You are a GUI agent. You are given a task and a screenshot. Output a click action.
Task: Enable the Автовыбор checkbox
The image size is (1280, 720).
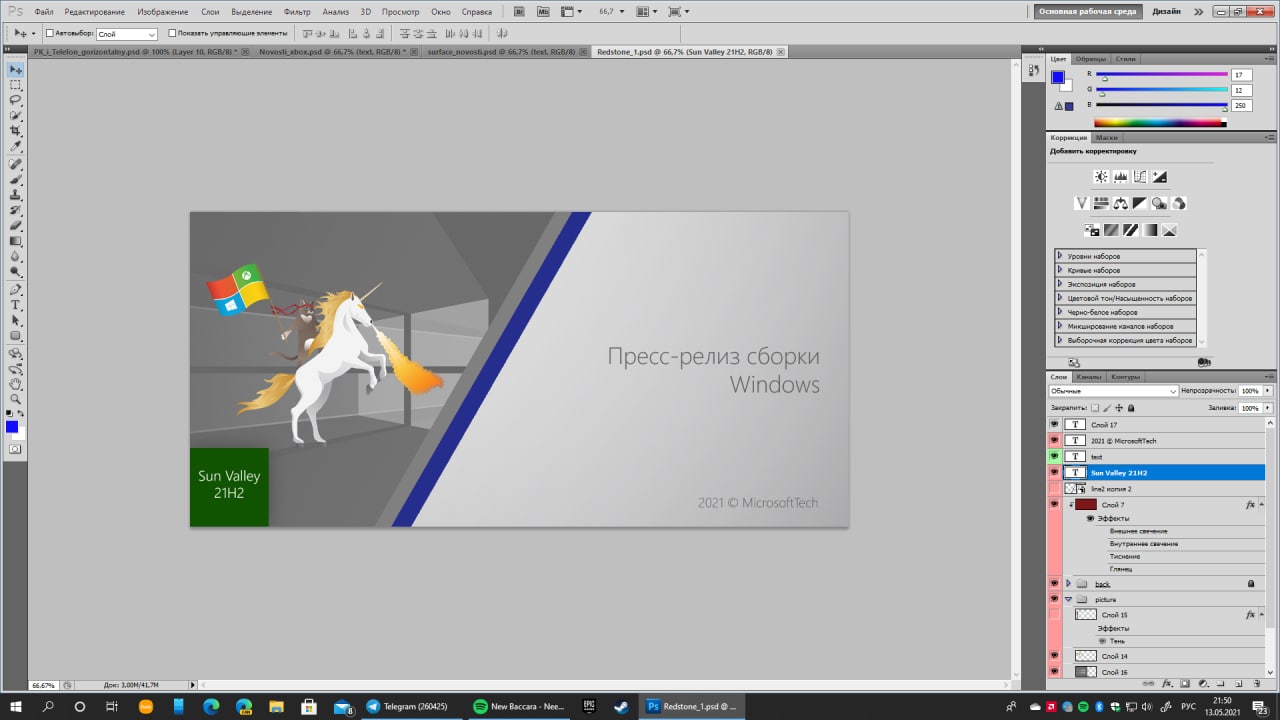pos(50,33)
